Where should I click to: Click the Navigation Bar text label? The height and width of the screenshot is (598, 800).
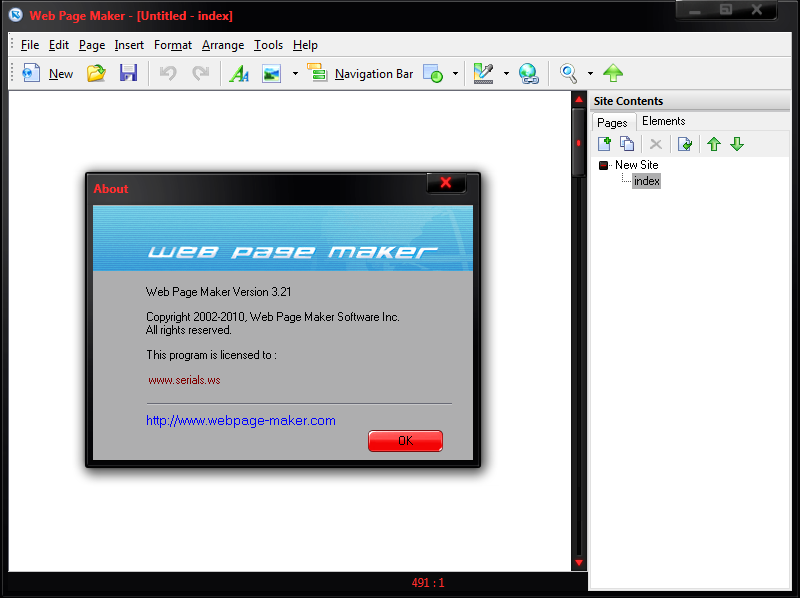374,74
